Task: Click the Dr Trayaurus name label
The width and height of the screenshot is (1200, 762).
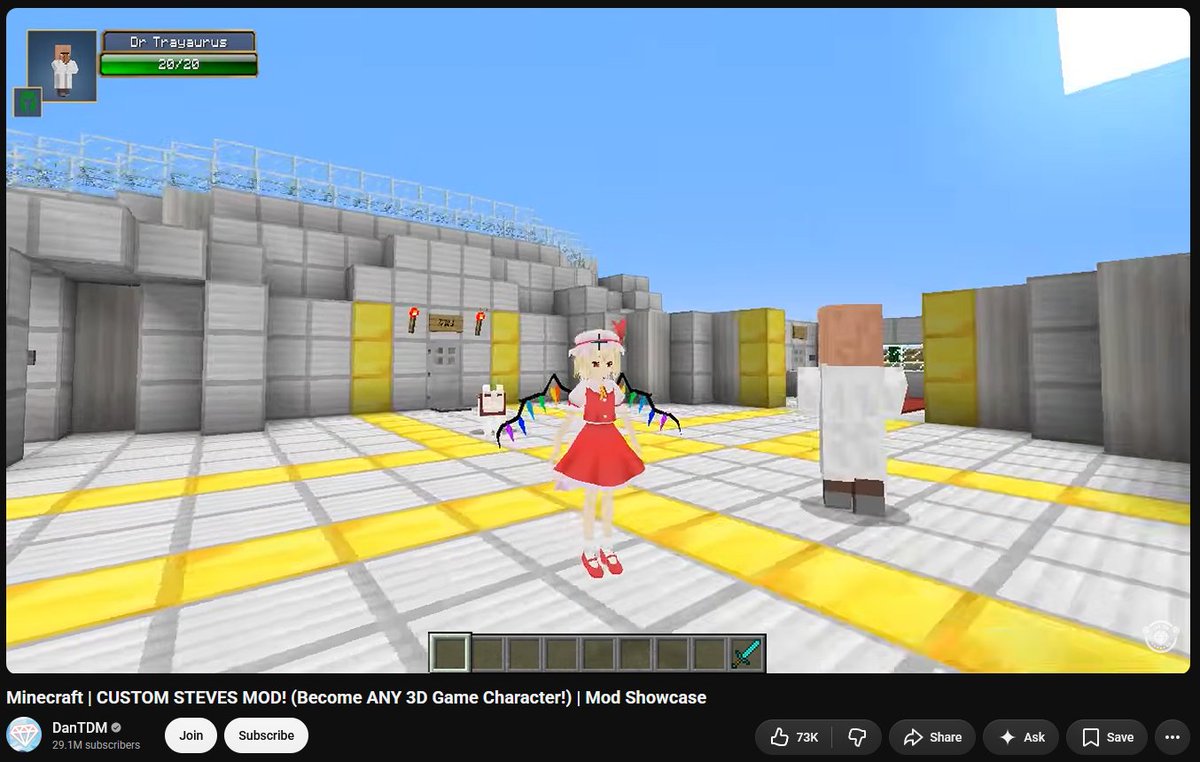Action: [178, 42]
